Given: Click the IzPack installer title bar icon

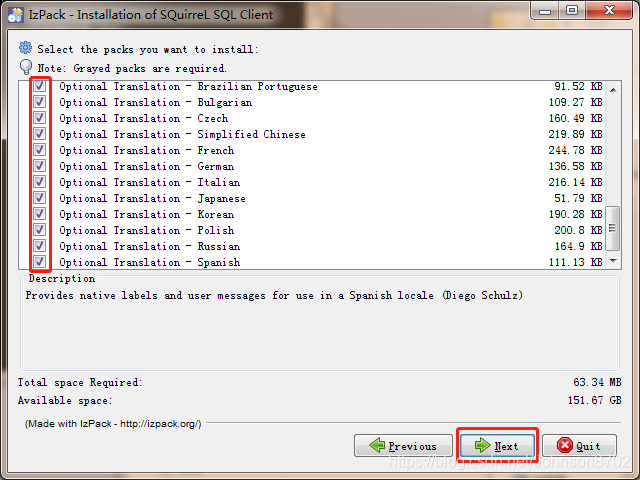Looking at the screenshot, I should [x=16, y=15].
